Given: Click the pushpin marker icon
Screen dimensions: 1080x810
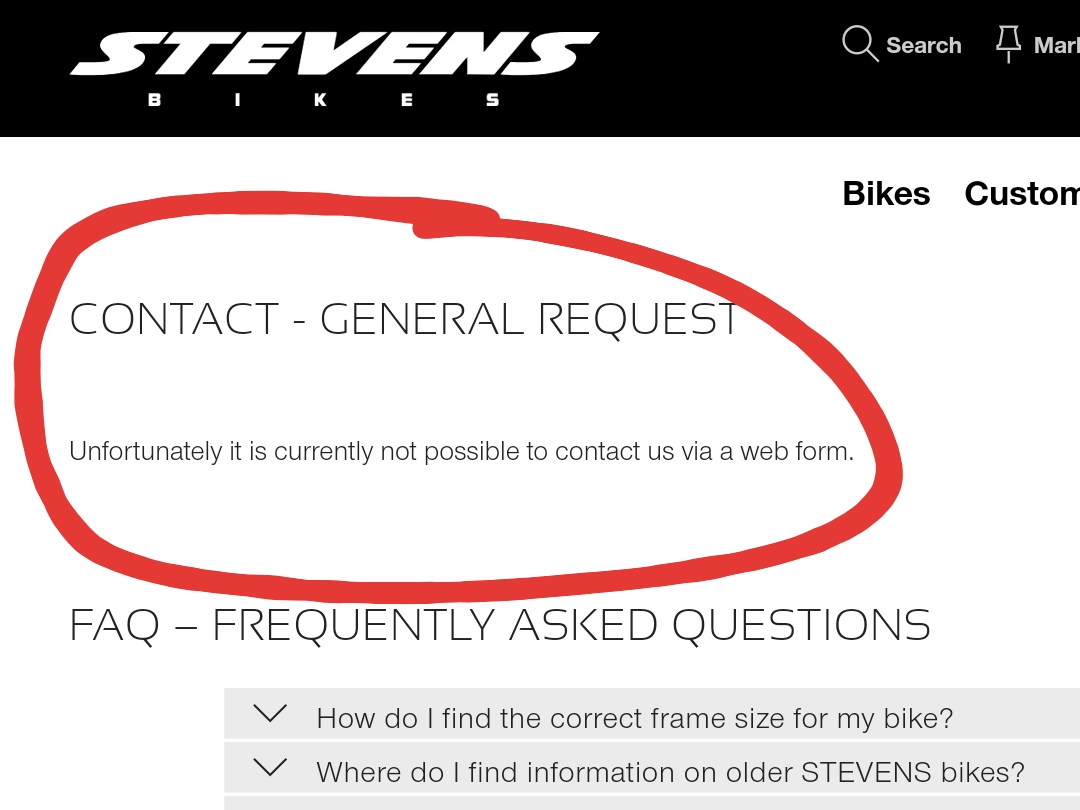Looking at the screenshot, I should [x=1007, y=44].
